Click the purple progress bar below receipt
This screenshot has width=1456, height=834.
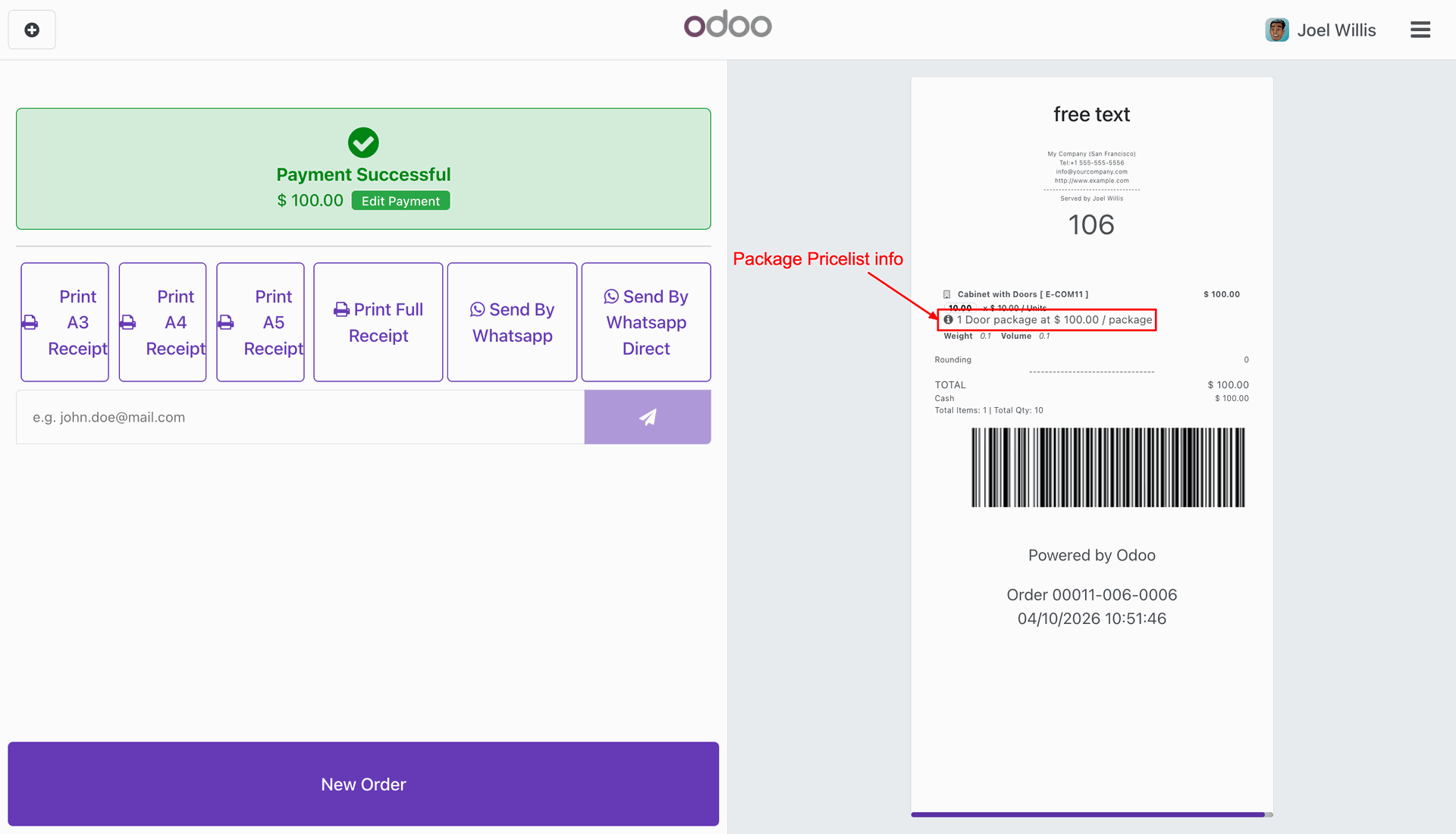1087,814
